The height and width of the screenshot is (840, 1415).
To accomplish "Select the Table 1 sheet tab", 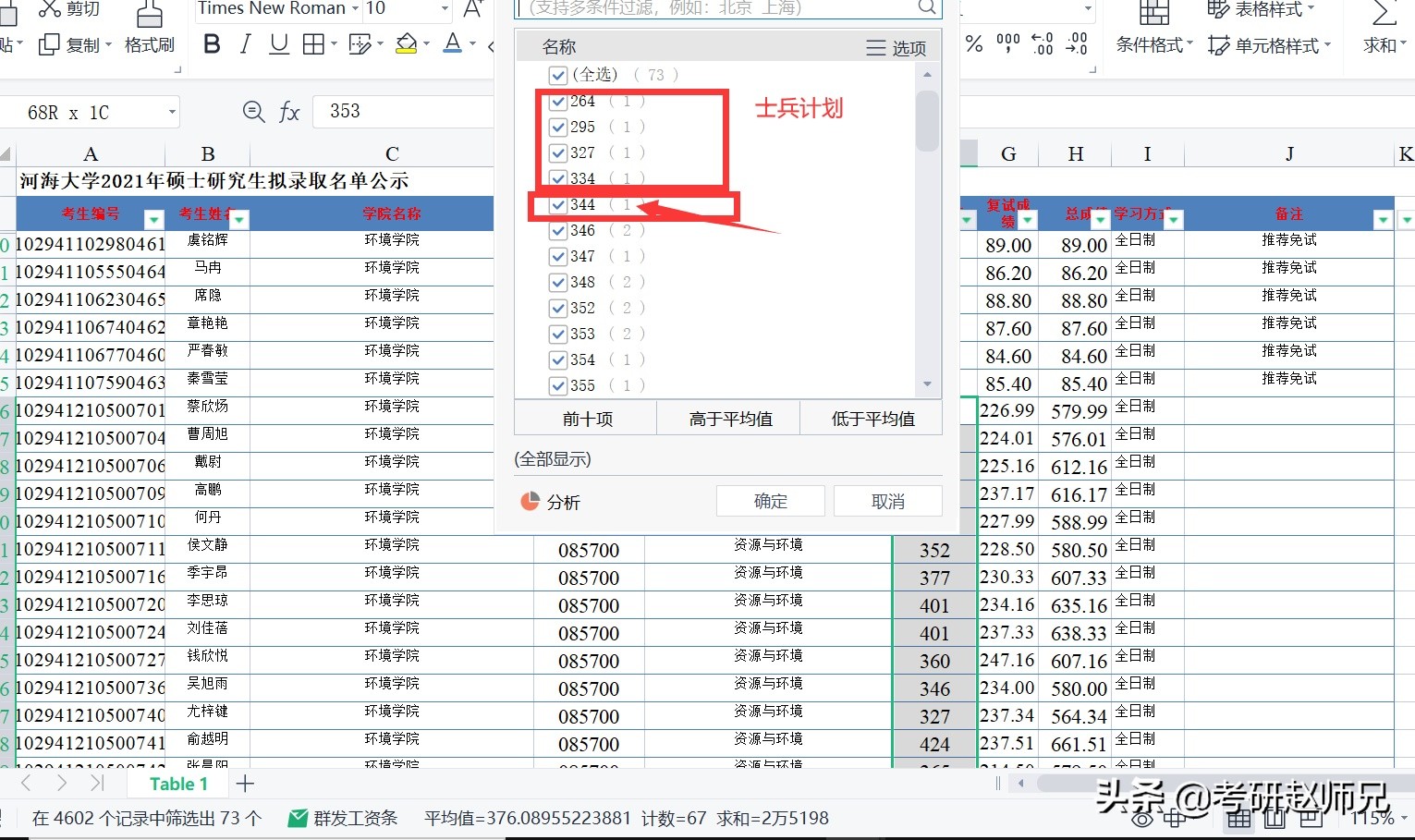I will coord(177,783).
